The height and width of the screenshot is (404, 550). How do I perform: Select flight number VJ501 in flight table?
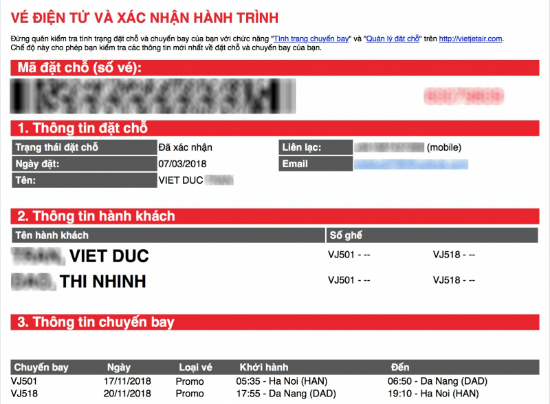tap(24, 381)
